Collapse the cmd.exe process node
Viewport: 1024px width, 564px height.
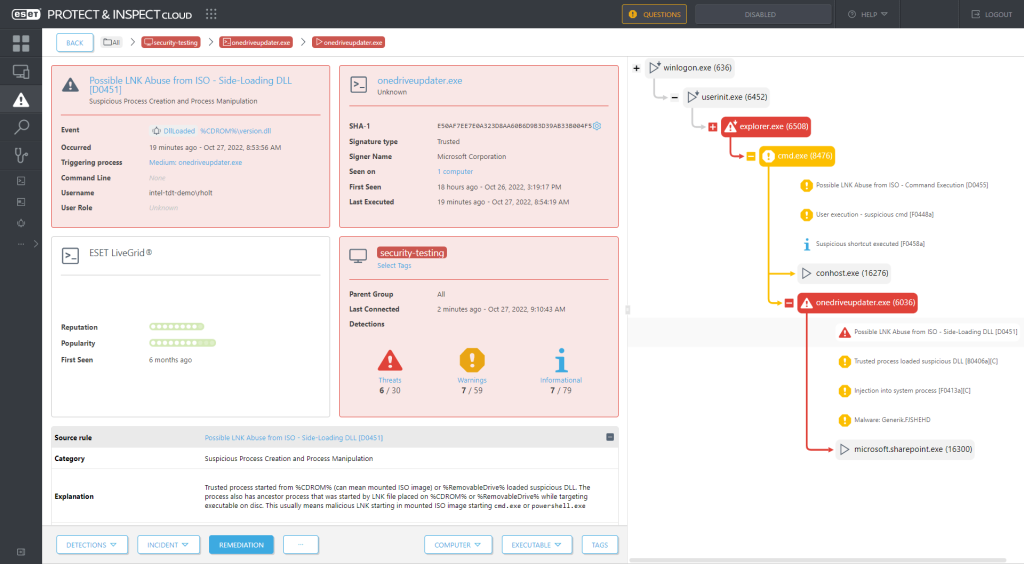click(750, 156)
